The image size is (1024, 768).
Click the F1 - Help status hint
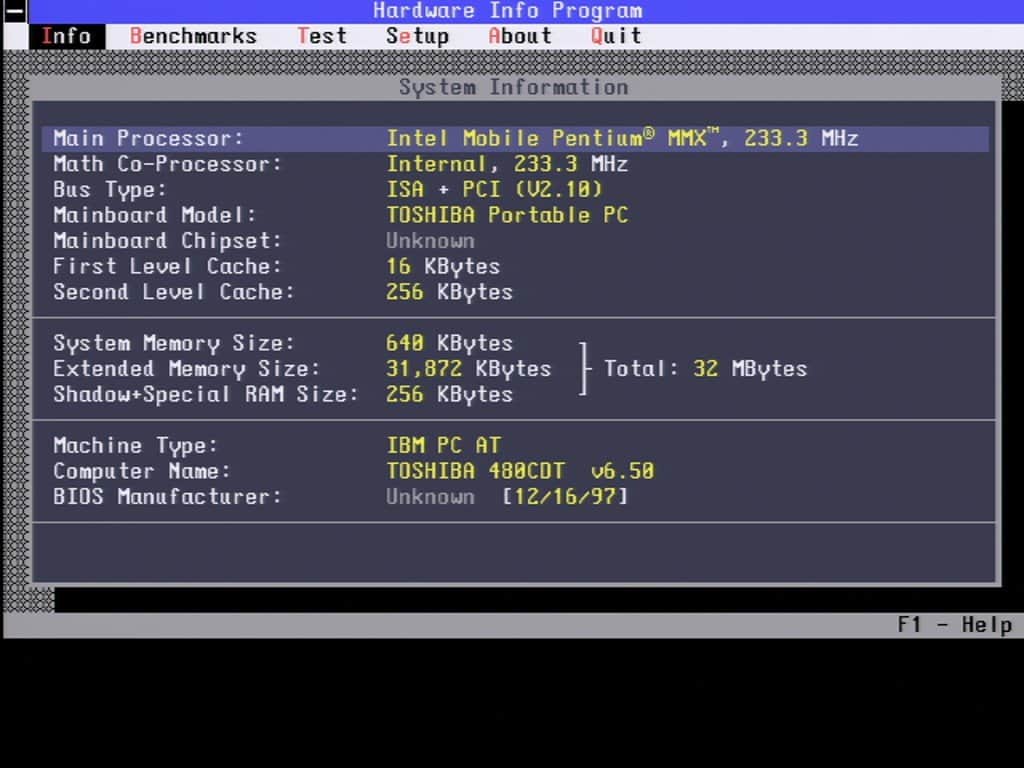[955, 625]
